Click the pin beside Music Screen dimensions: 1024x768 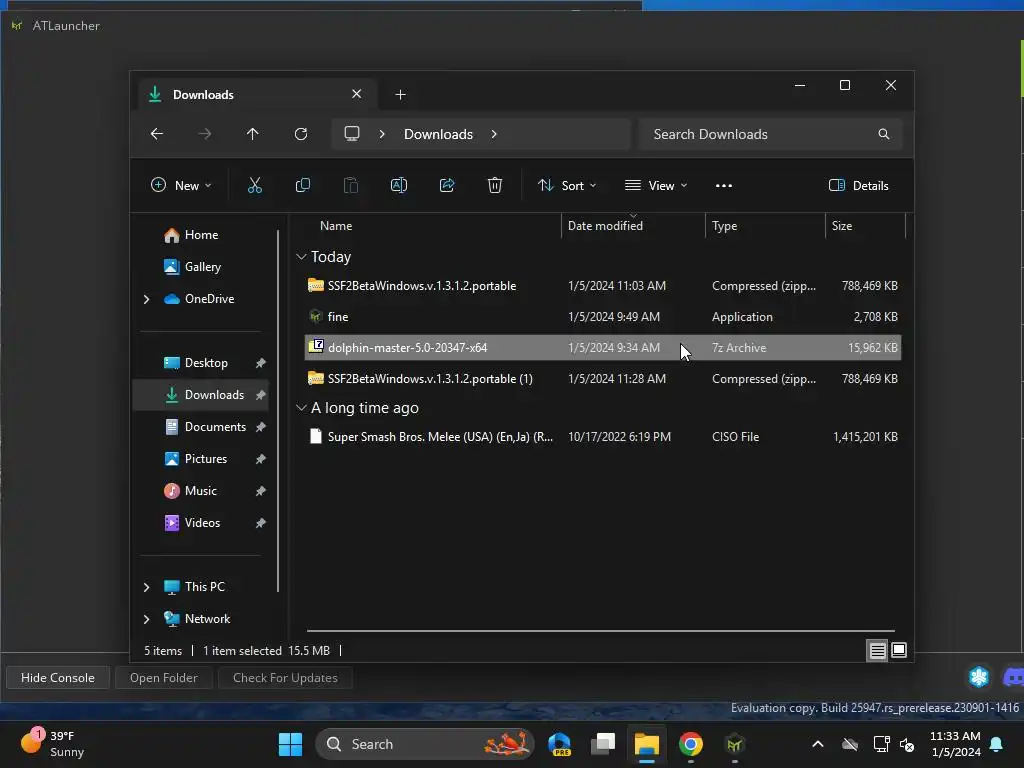click(261, 491)
